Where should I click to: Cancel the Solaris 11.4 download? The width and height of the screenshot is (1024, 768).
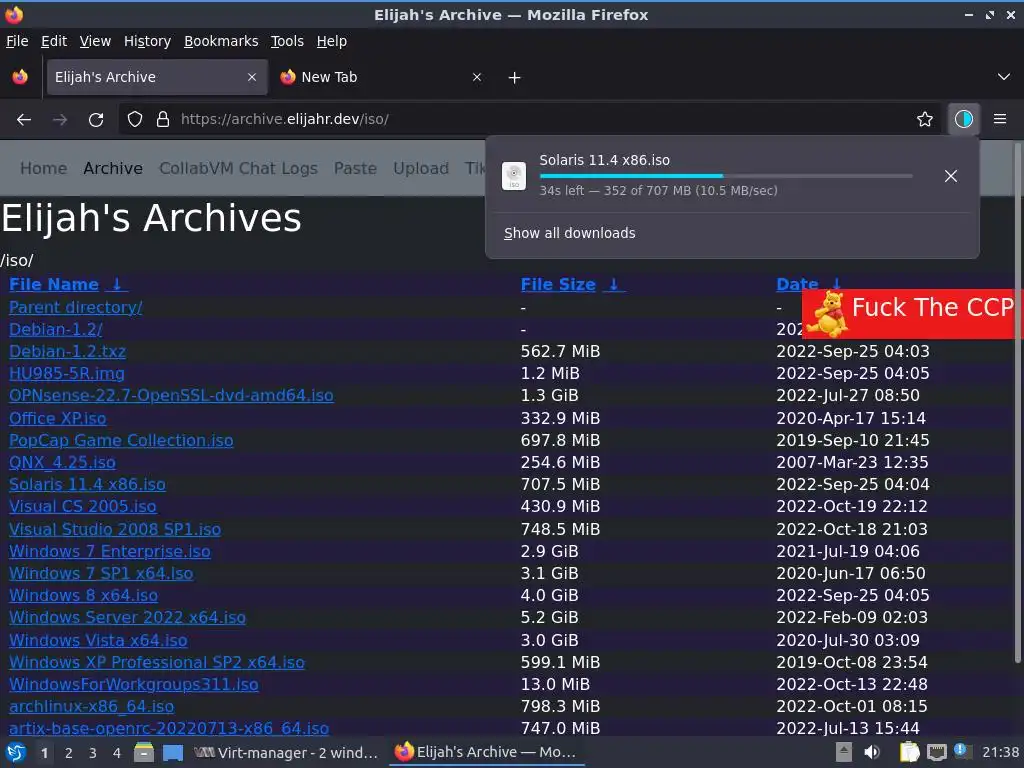[x=951, y=176]
